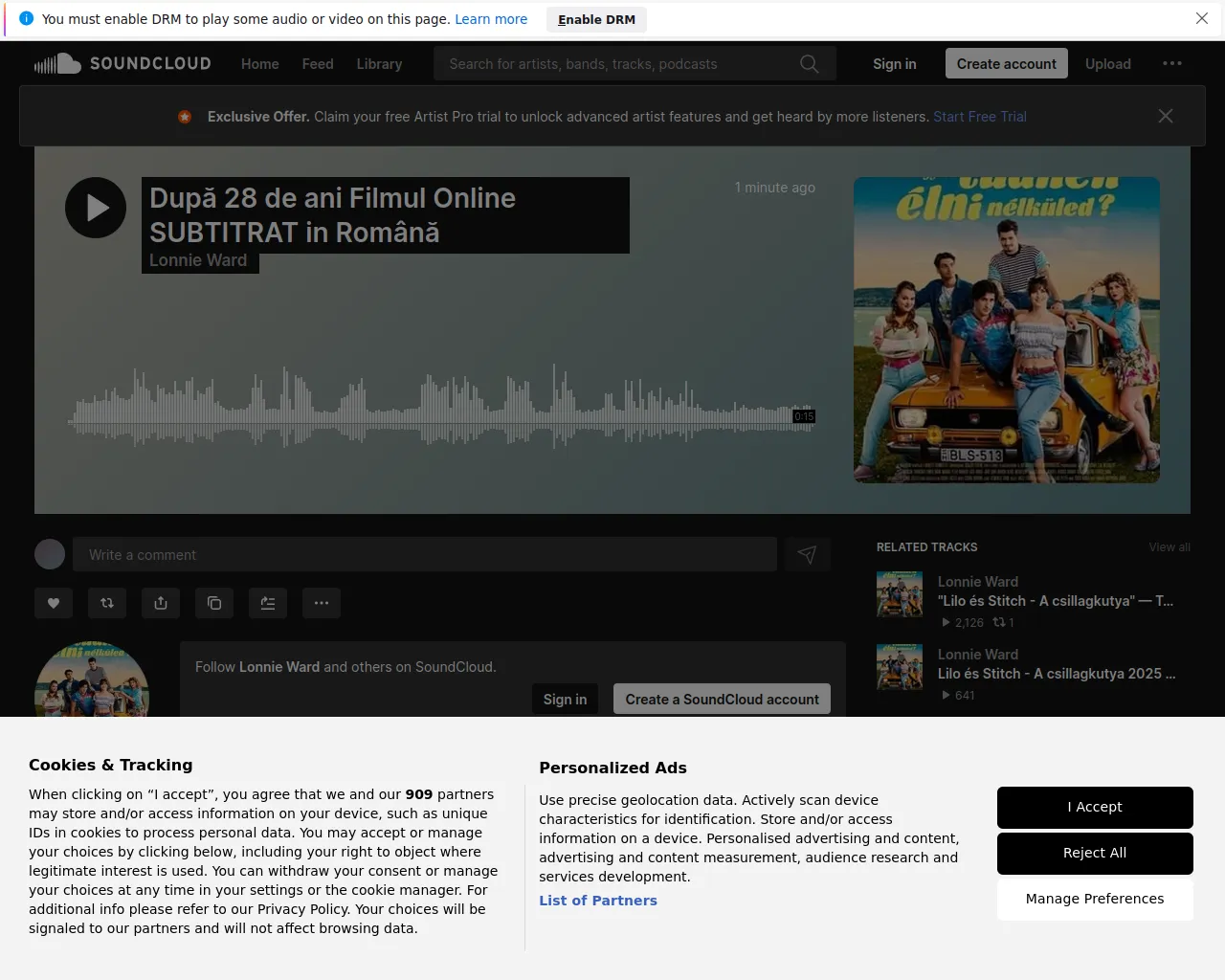This screenshot has width=1225, height=980.
Task: Open "Lilo és Stitch - A csillagkutya" — T... track
Action: point(1056,601)
